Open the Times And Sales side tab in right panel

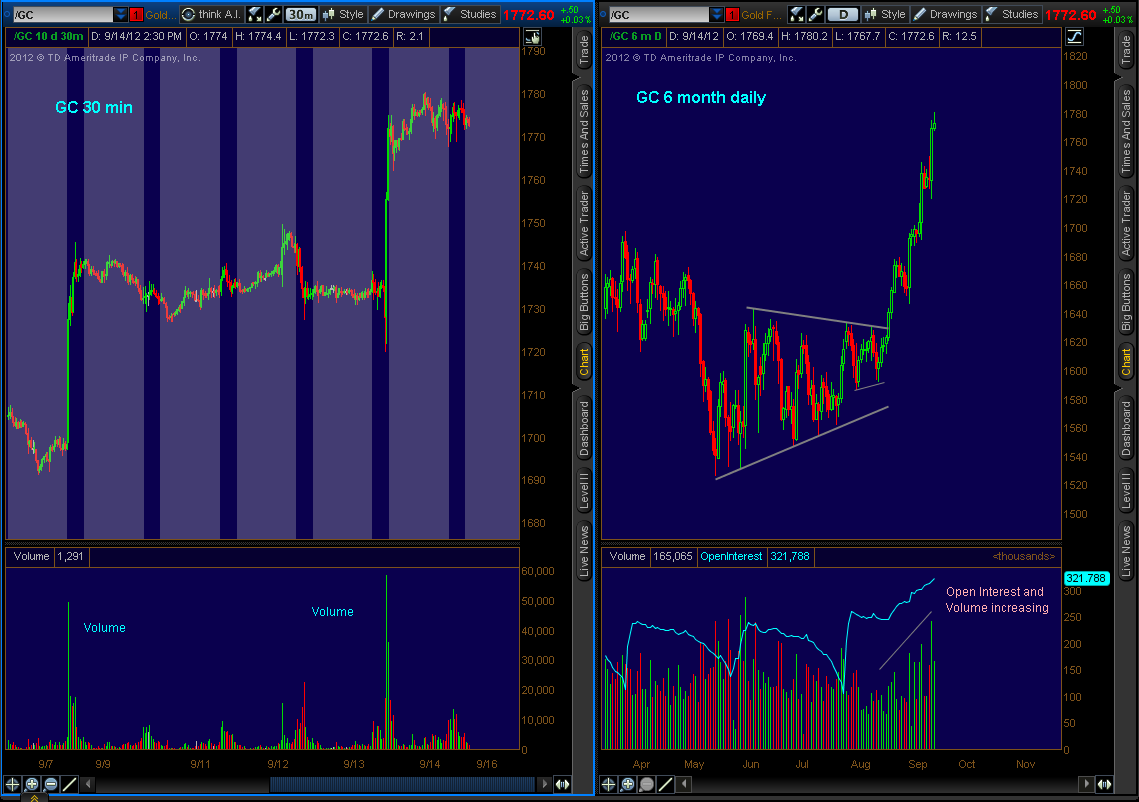[1126, 131]
